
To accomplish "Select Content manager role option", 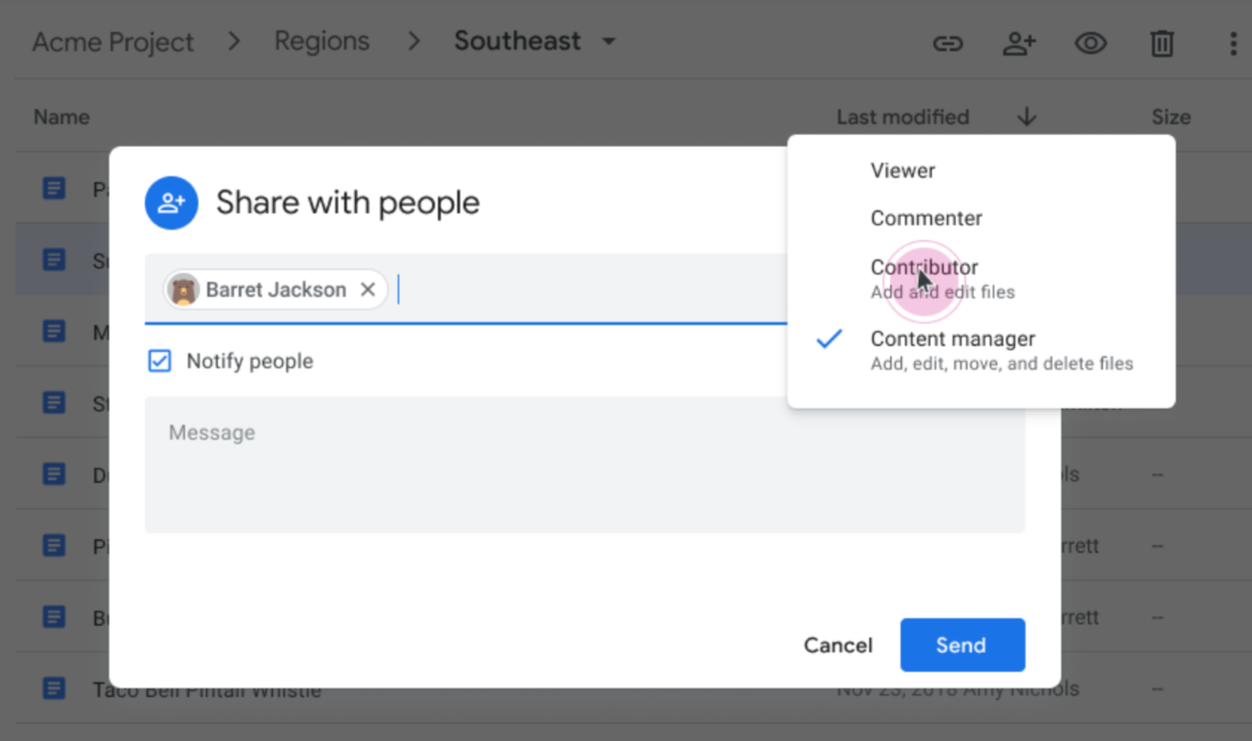I will click(981, 350).
